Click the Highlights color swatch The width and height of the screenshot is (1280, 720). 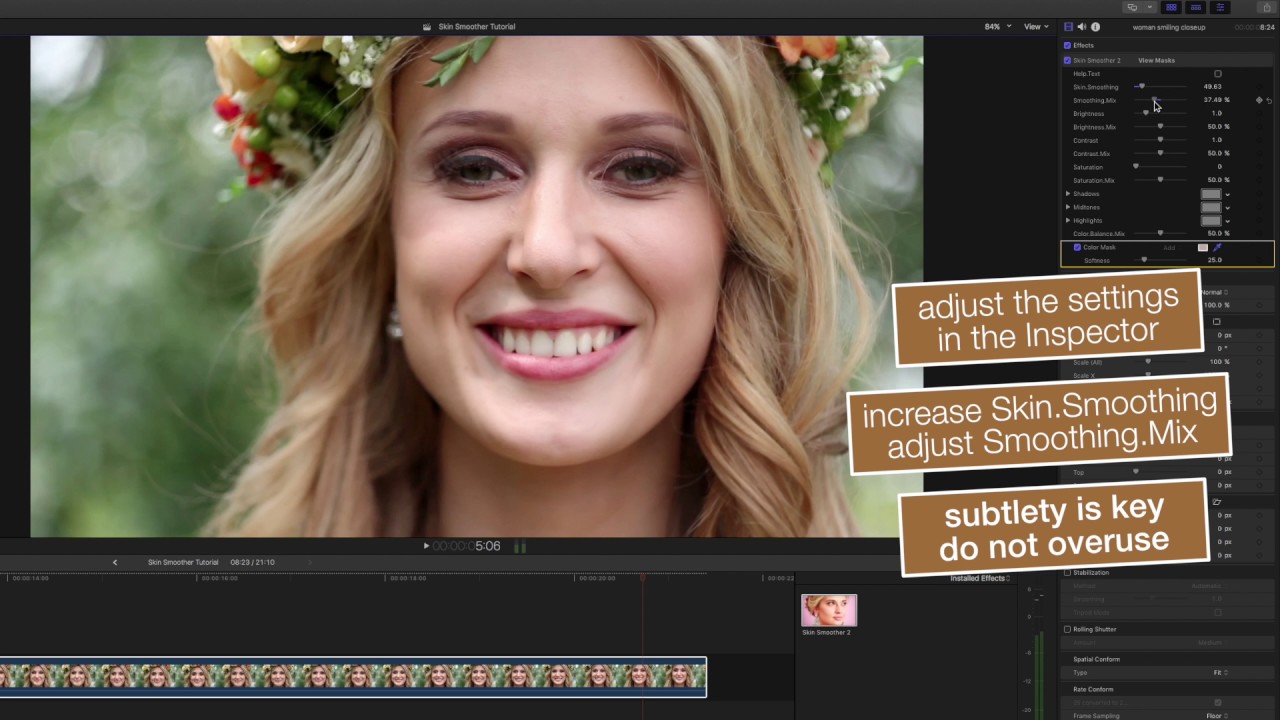click(1211, 220)
